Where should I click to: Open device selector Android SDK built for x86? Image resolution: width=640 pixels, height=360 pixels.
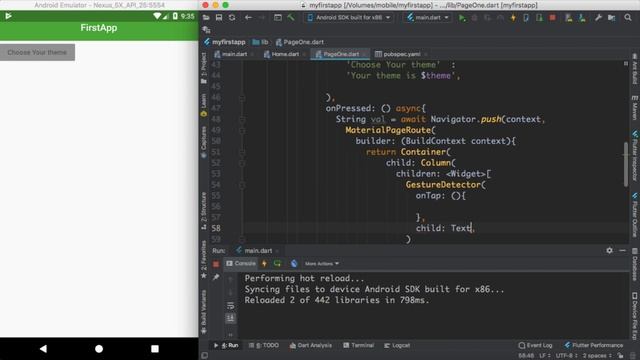(x=349, y=18)
